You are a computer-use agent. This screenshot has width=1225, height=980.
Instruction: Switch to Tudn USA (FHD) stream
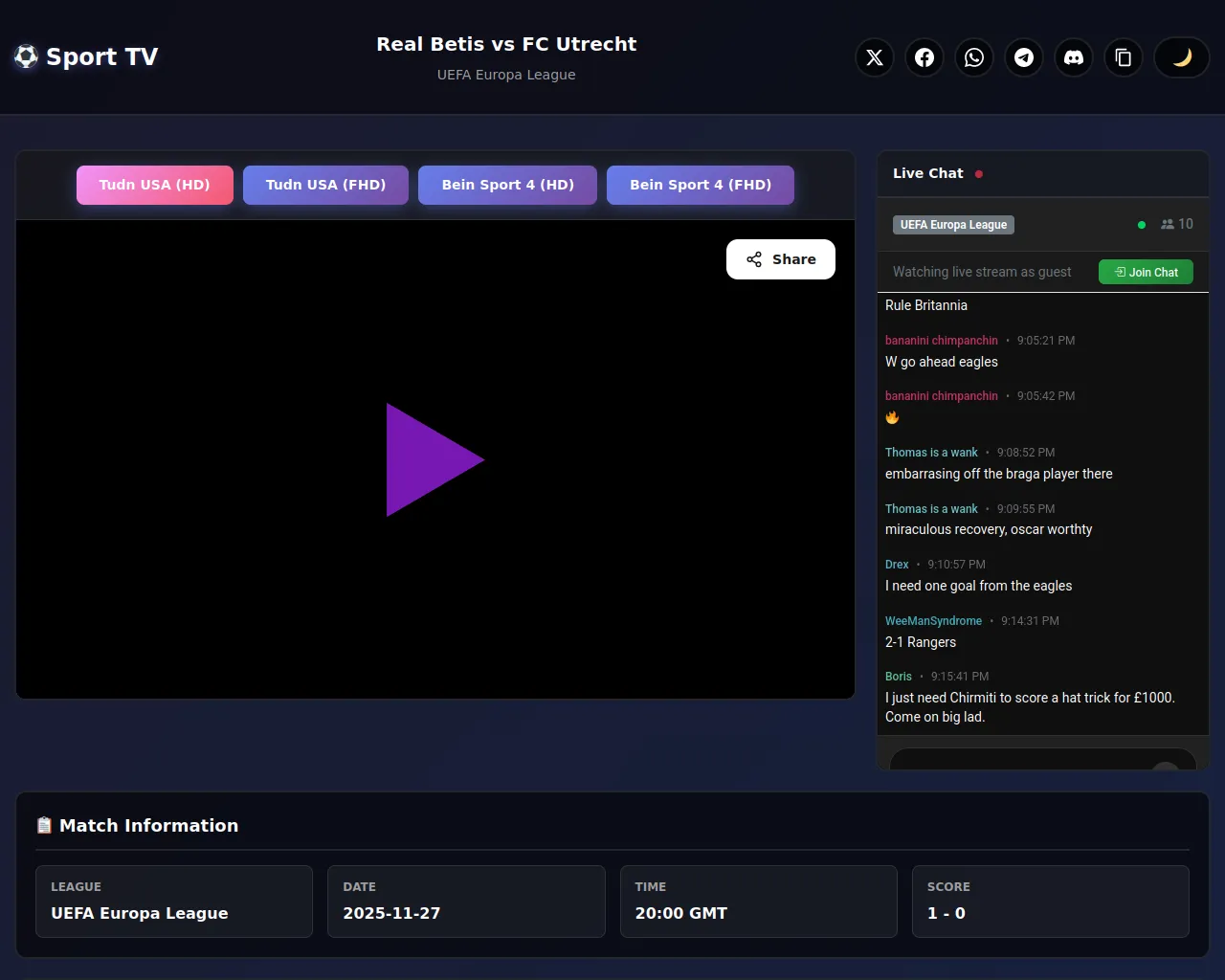click(x=325, y=185)
